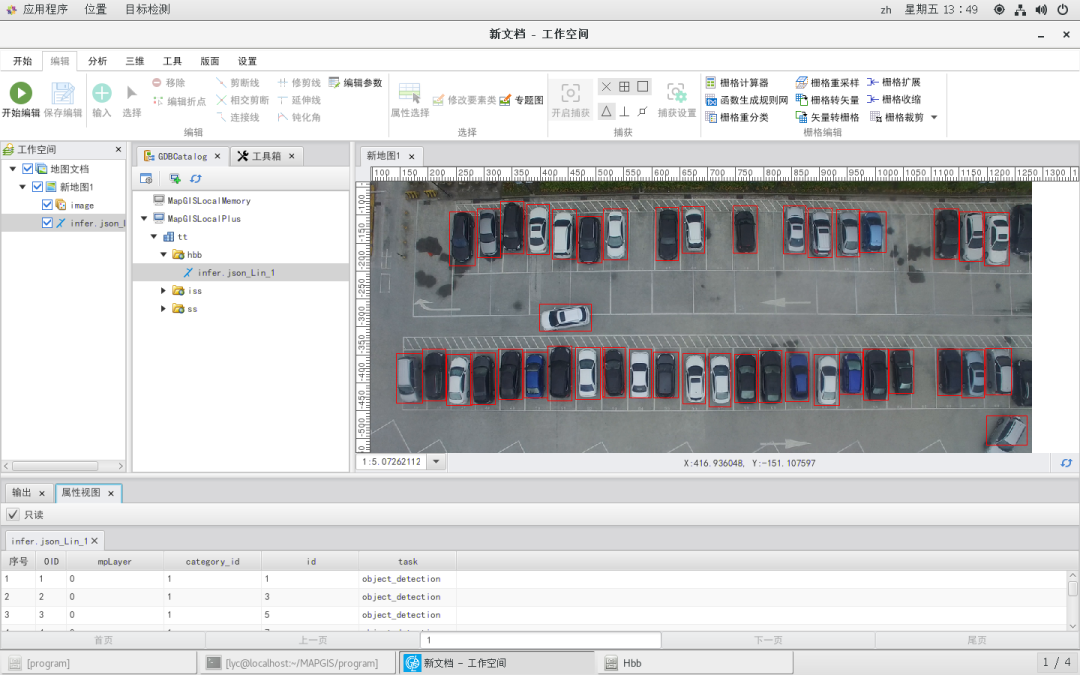
Task: Toggle visibility checkbox of image layer
Action: (47, 205)
